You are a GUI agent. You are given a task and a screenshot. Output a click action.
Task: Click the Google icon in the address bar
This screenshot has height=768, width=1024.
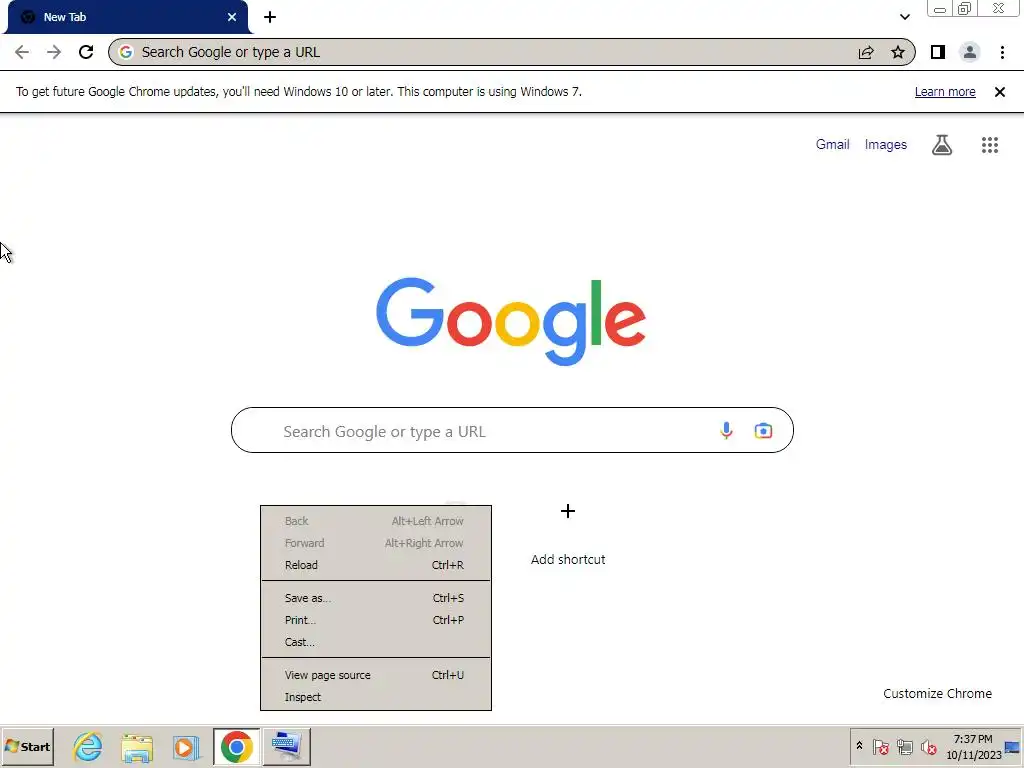coord(126,52)
